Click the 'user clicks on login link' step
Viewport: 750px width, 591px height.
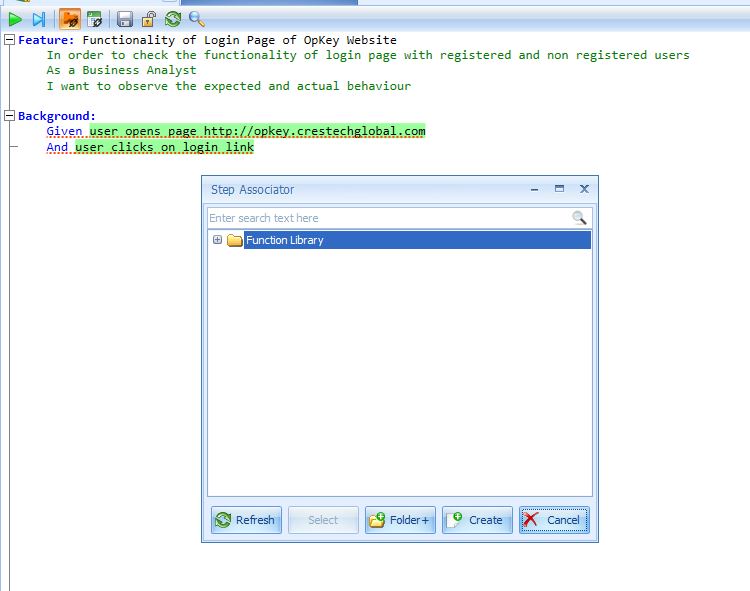(165, 147)
